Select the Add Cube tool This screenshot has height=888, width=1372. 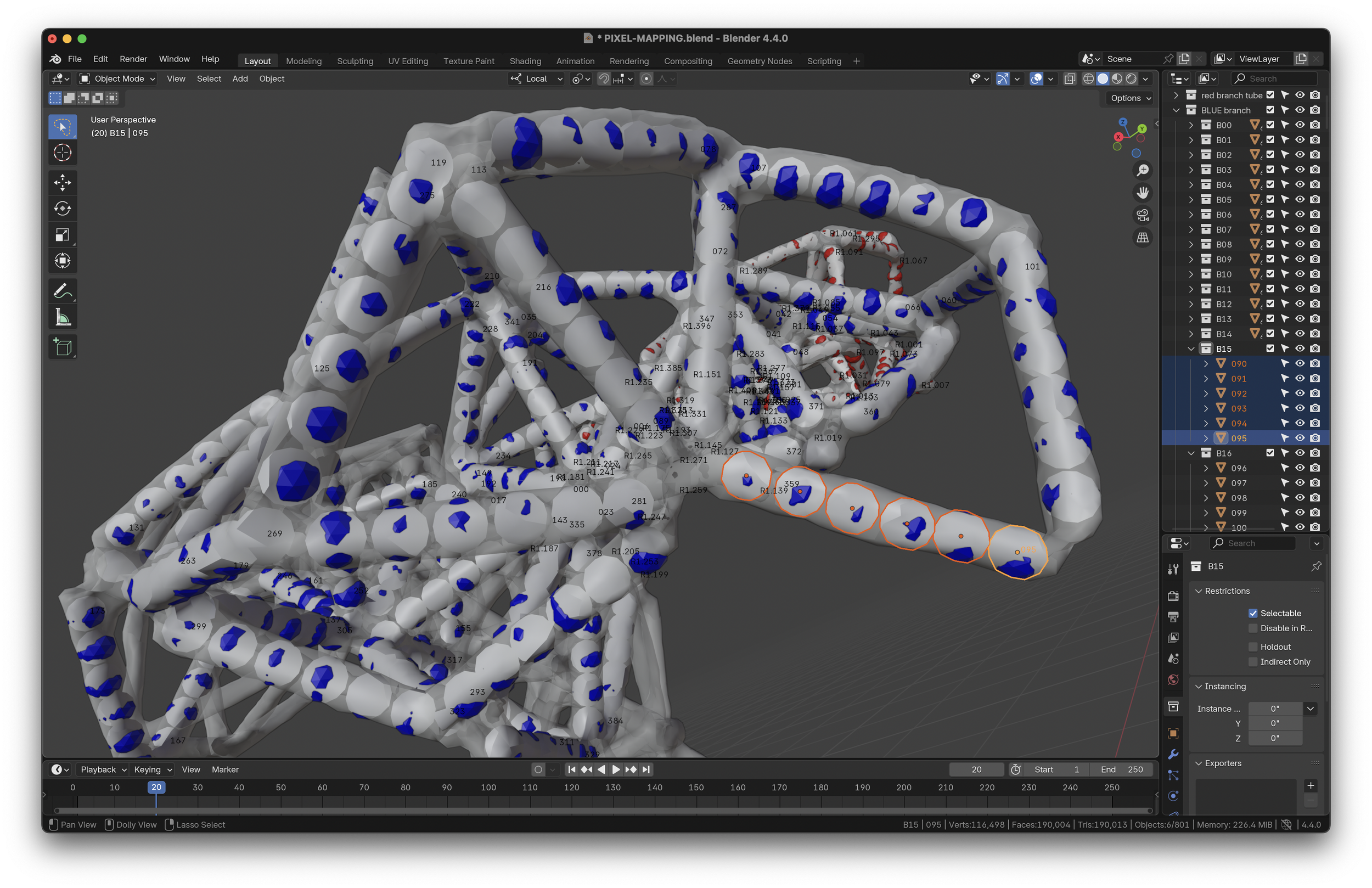click(x=62, y=347)
